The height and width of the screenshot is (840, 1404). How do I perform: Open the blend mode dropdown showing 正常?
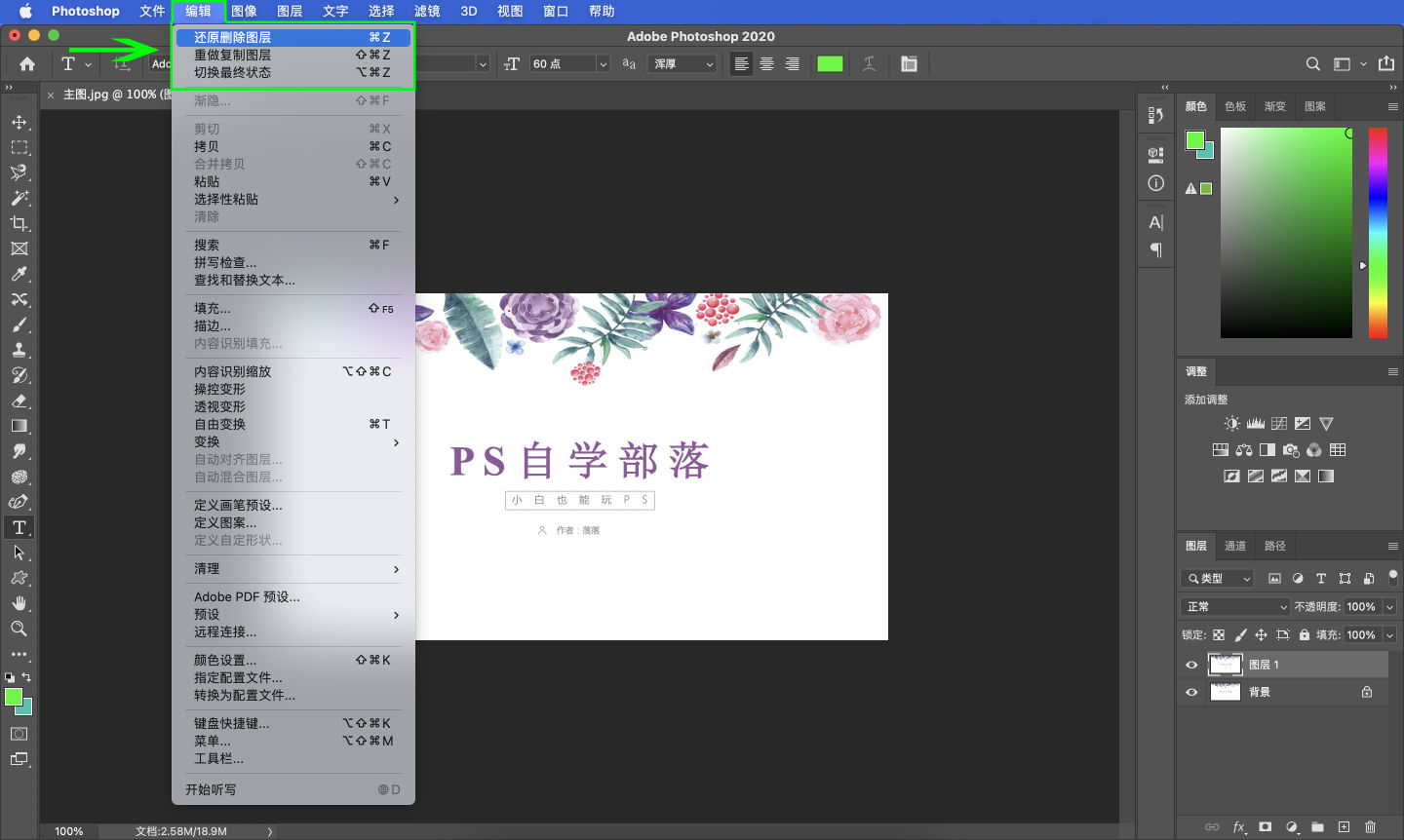[1233, 606]
